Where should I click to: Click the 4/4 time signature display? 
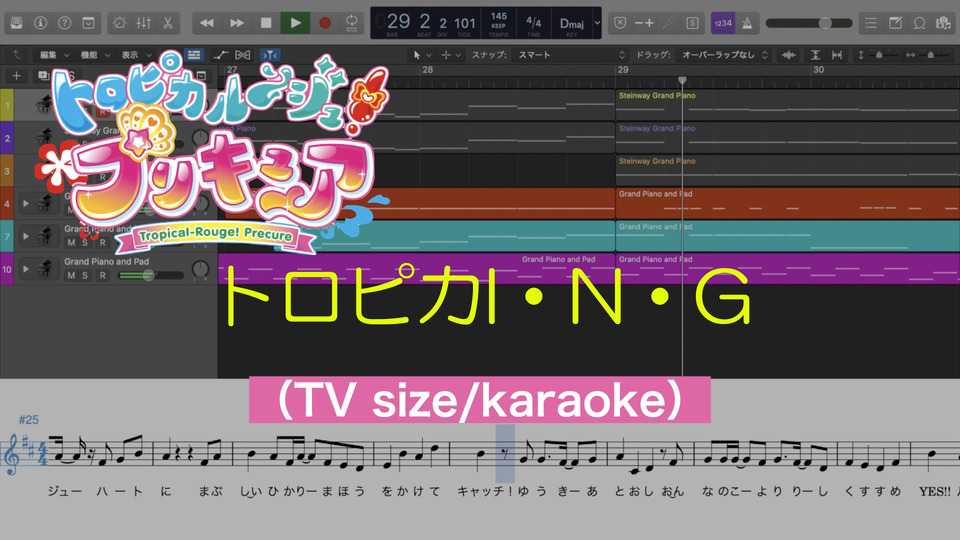[533, 23]
